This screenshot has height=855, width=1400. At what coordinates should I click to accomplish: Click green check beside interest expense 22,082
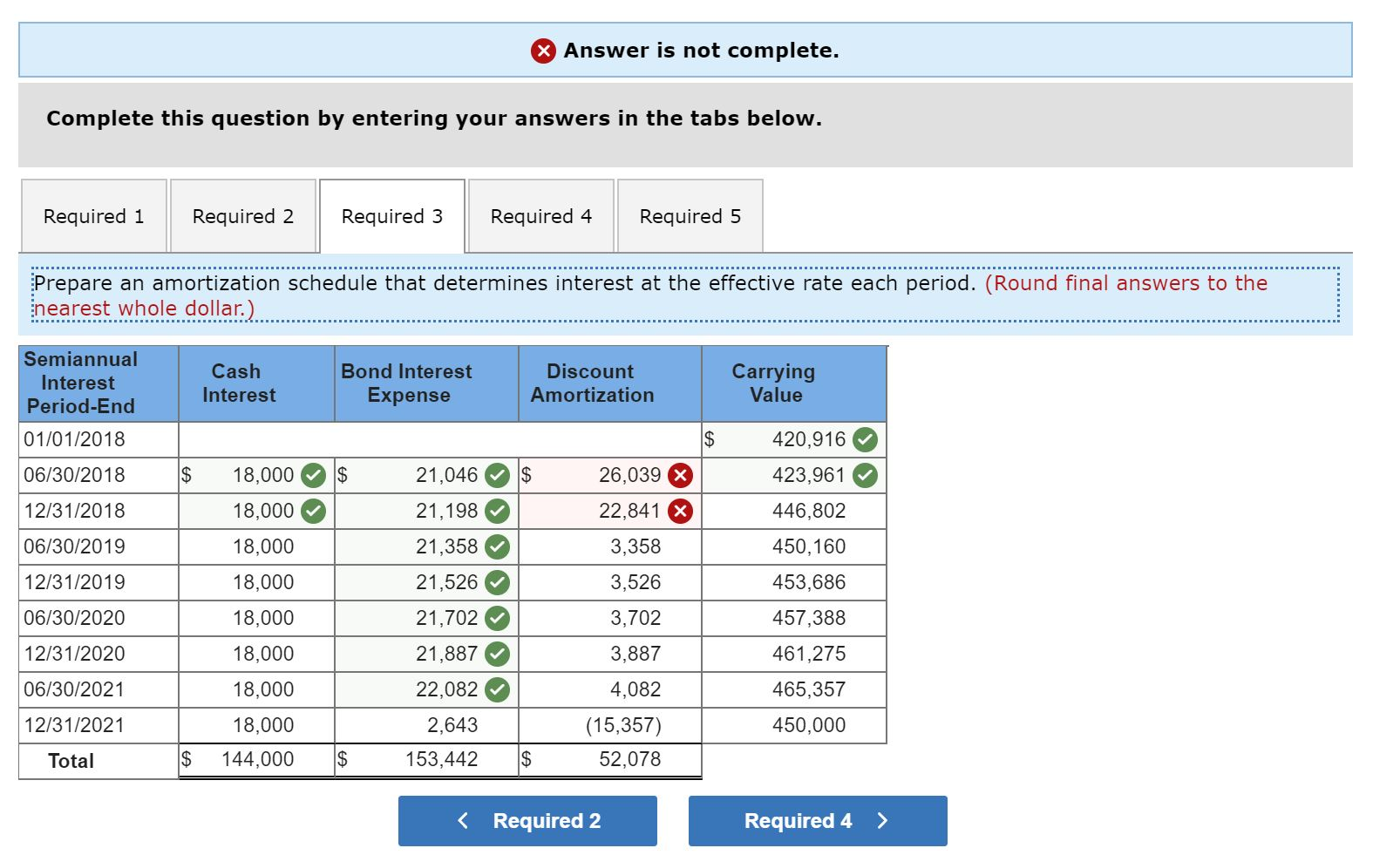coord(497,689)
